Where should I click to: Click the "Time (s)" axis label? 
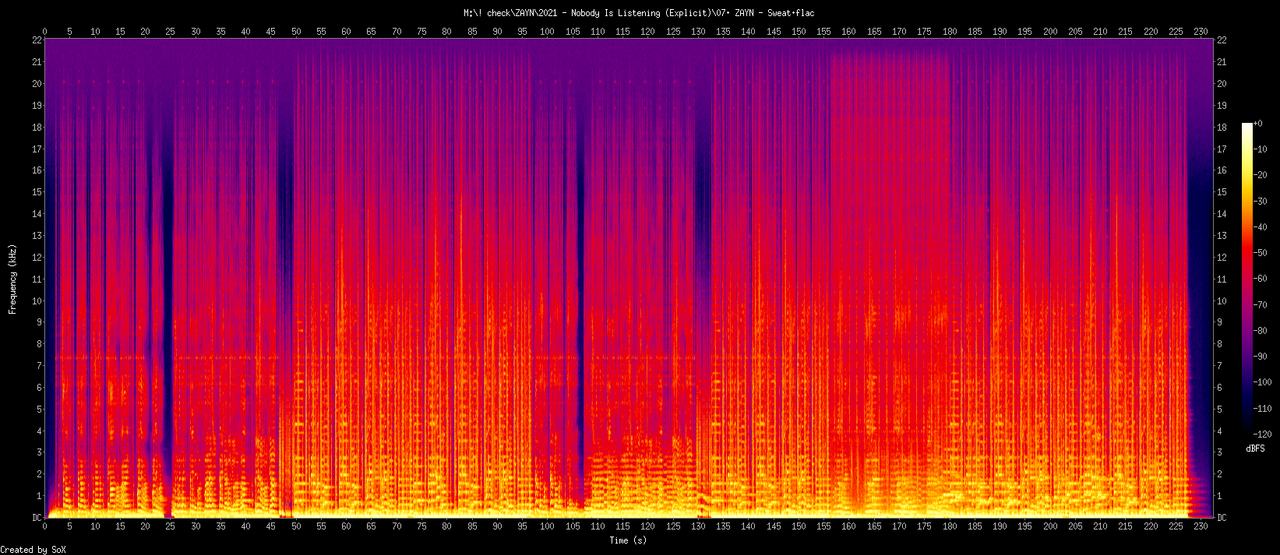pyautogui.click(x=630, y=540)
